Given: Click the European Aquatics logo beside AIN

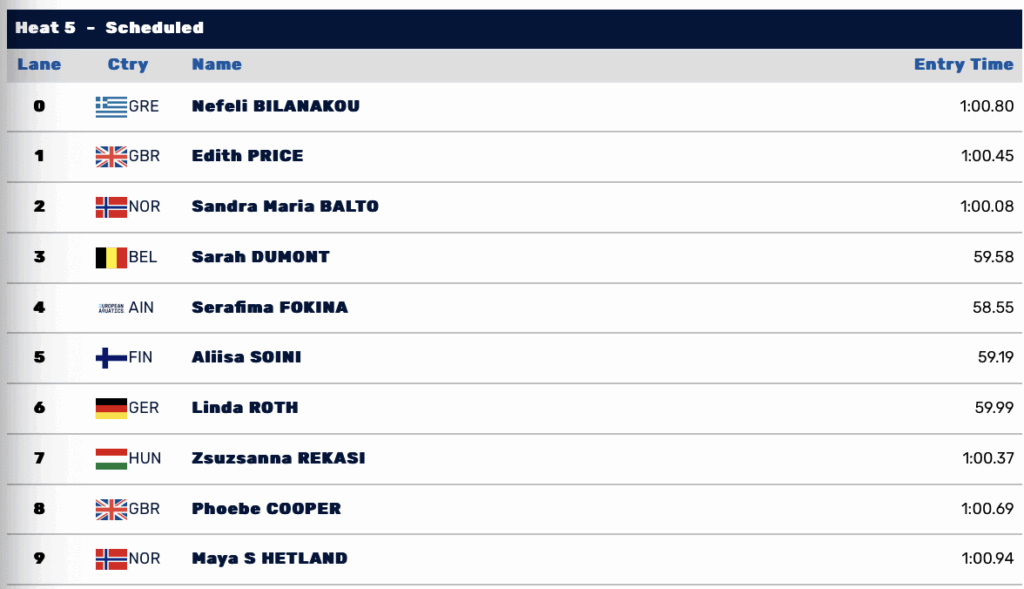Looking at the screenshot, I should click(x=111, y=308).
